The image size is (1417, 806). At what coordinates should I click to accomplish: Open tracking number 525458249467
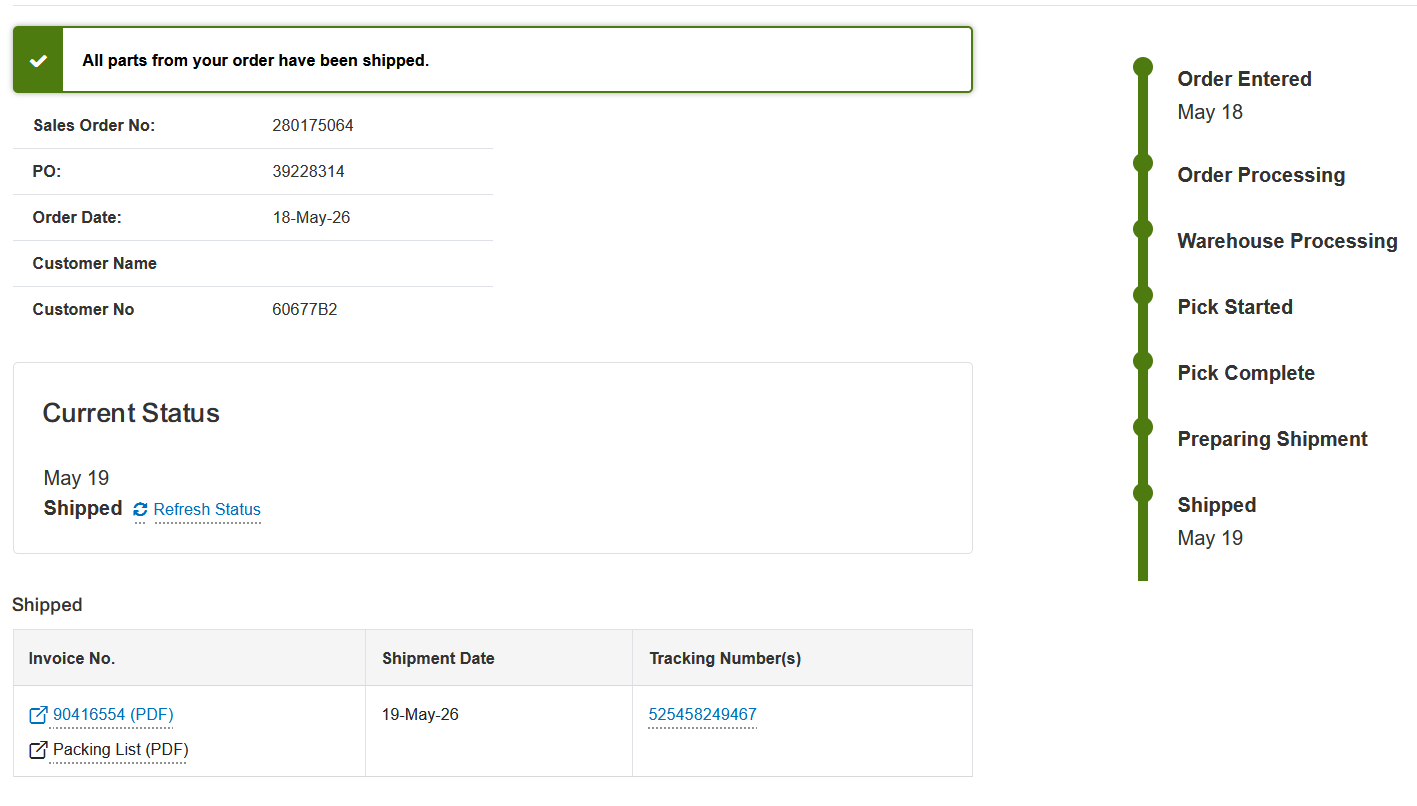coord(702,715)
